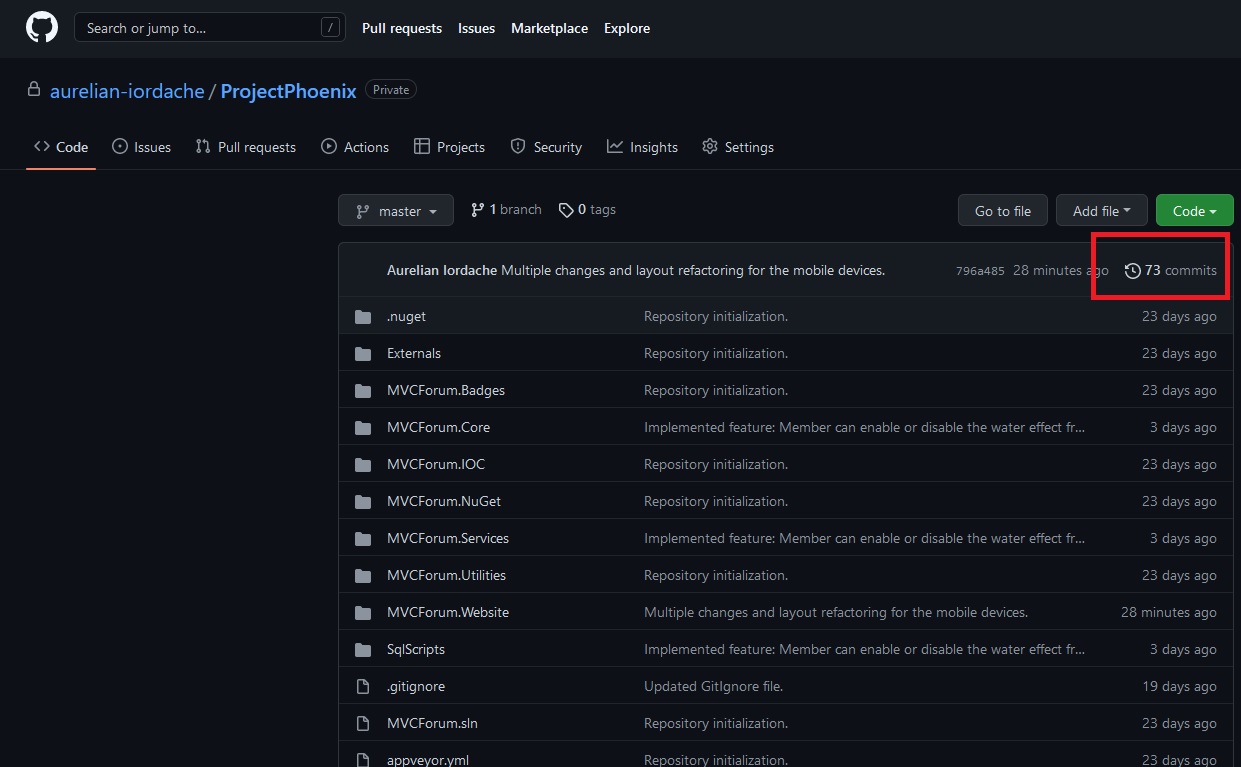Image resolution: width=1241 pixels, height=767 pixels.
Task: Open the MVCForum.NuGet folder
Action: [x=444, y=502]
